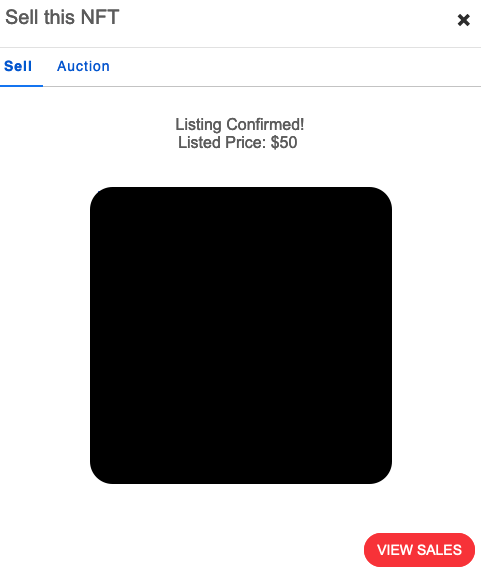Screen dimensions: 481x575
Task: Tap the X at the header's right
Action: pyautogui.click(x=463, y=20)
